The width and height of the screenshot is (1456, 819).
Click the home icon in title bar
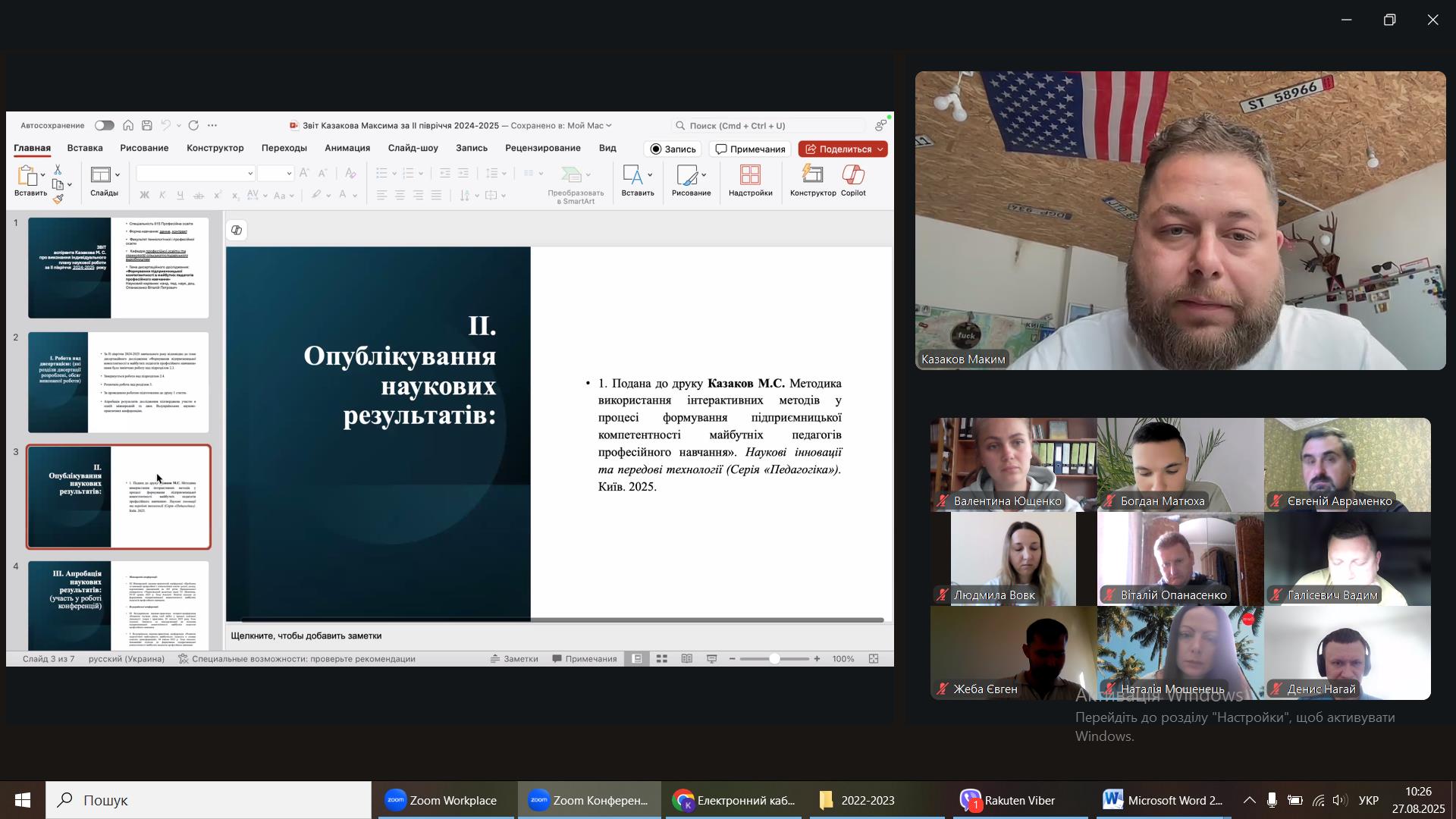pos(128,126)
